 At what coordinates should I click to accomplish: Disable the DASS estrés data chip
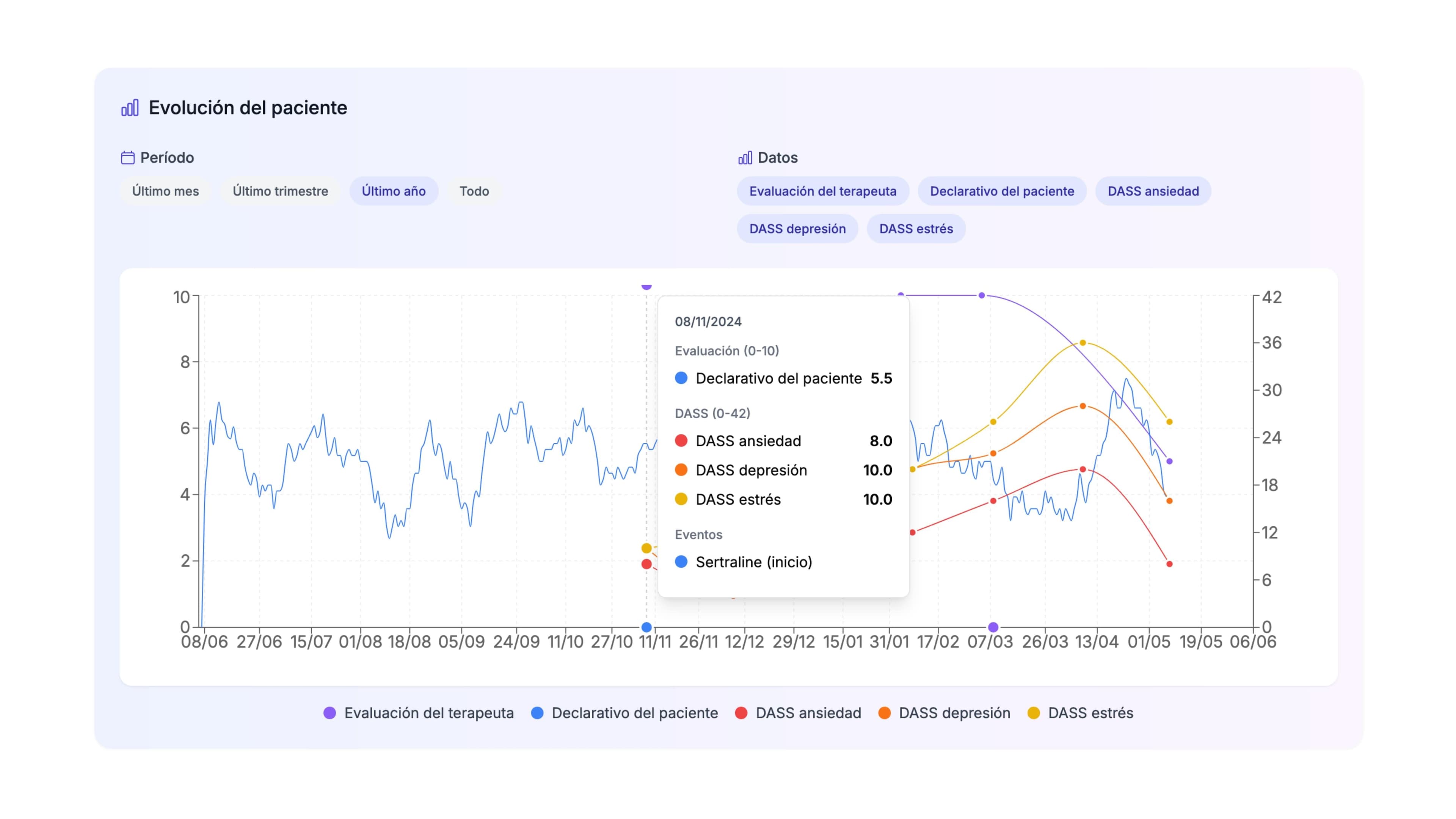916,229
